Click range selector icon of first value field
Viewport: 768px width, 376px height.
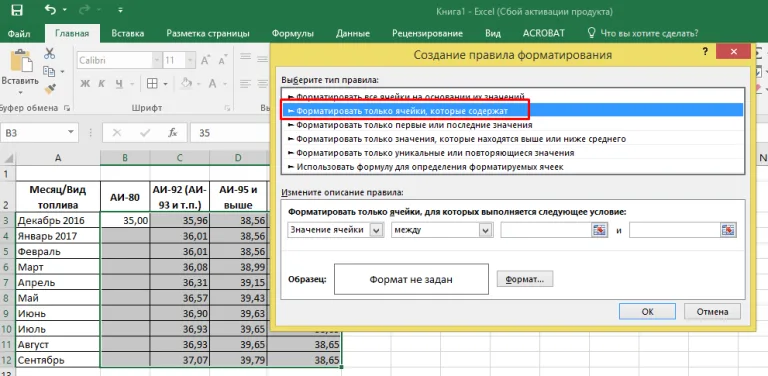600,230
